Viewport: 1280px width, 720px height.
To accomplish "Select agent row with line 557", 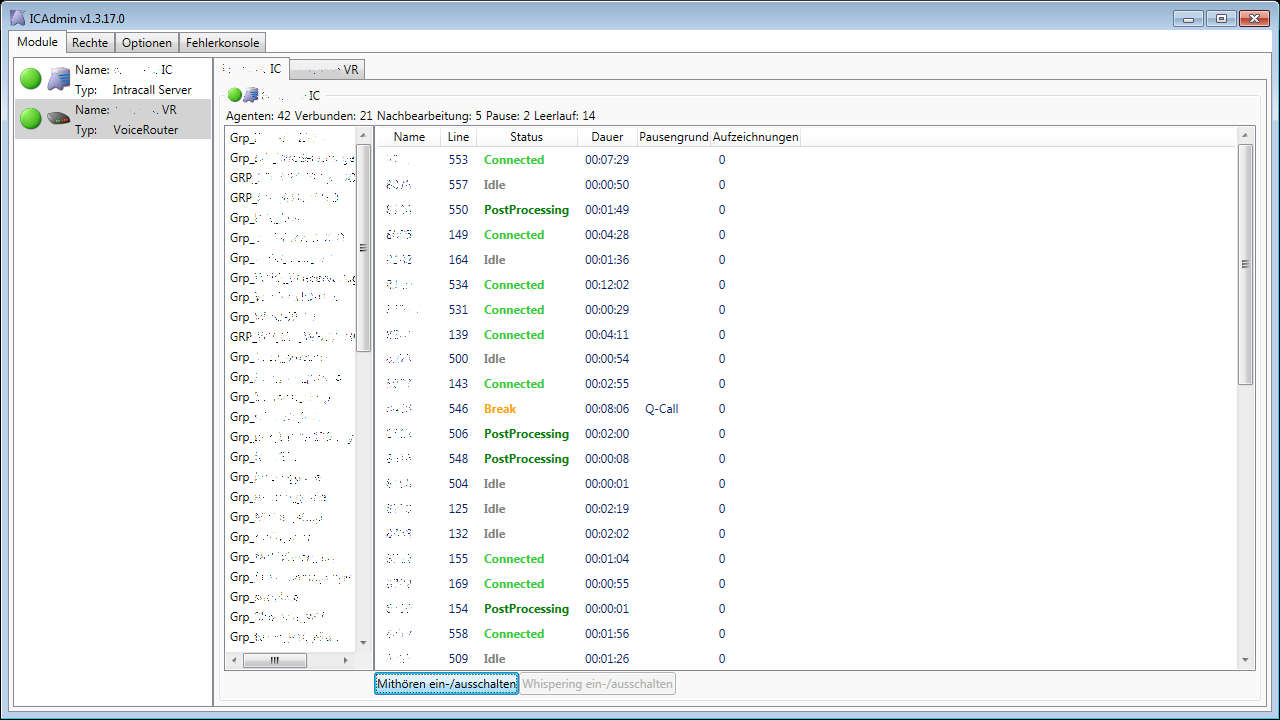I will pos(807,185).
